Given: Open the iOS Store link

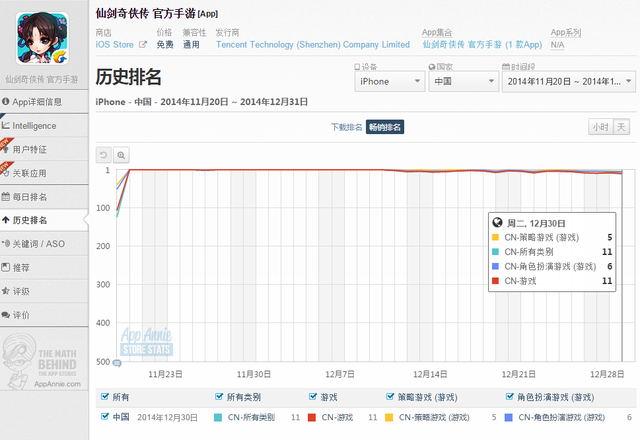Looking at the screenshot, I should 115,45.
